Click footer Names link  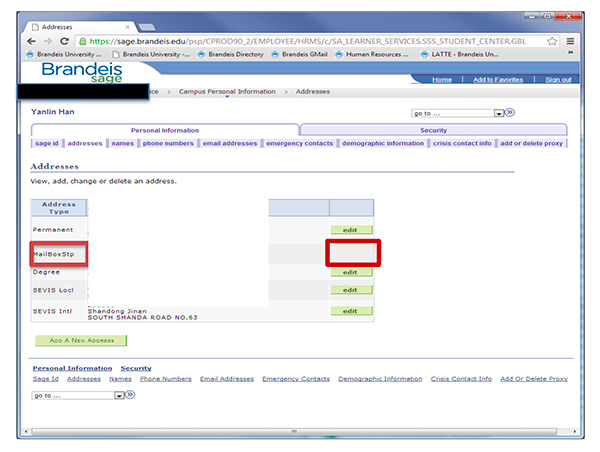coord(120,379)
